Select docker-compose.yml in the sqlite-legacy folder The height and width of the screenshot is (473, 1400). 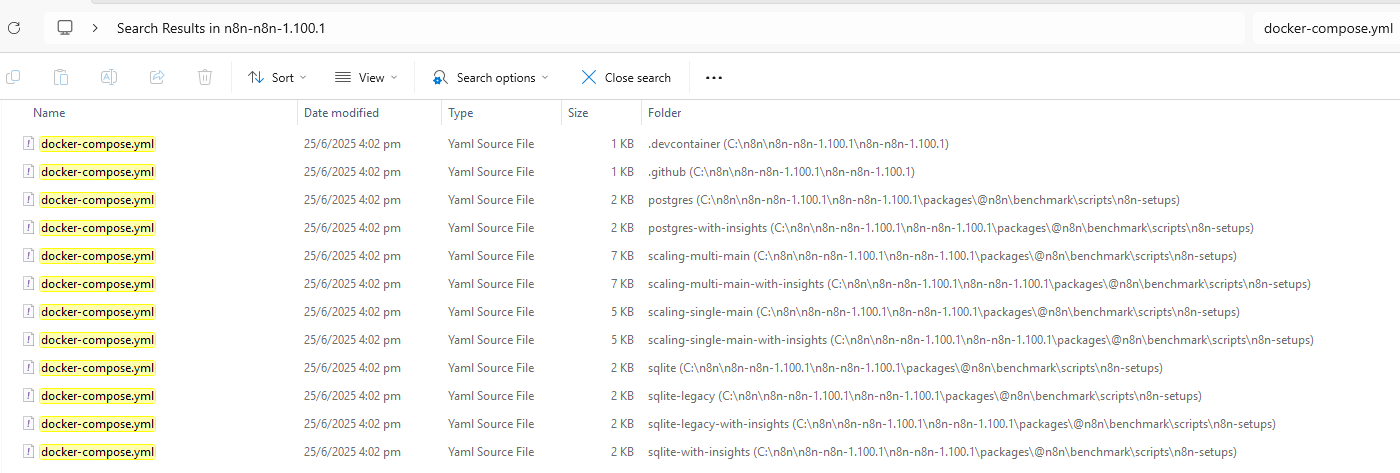(98, 396)
